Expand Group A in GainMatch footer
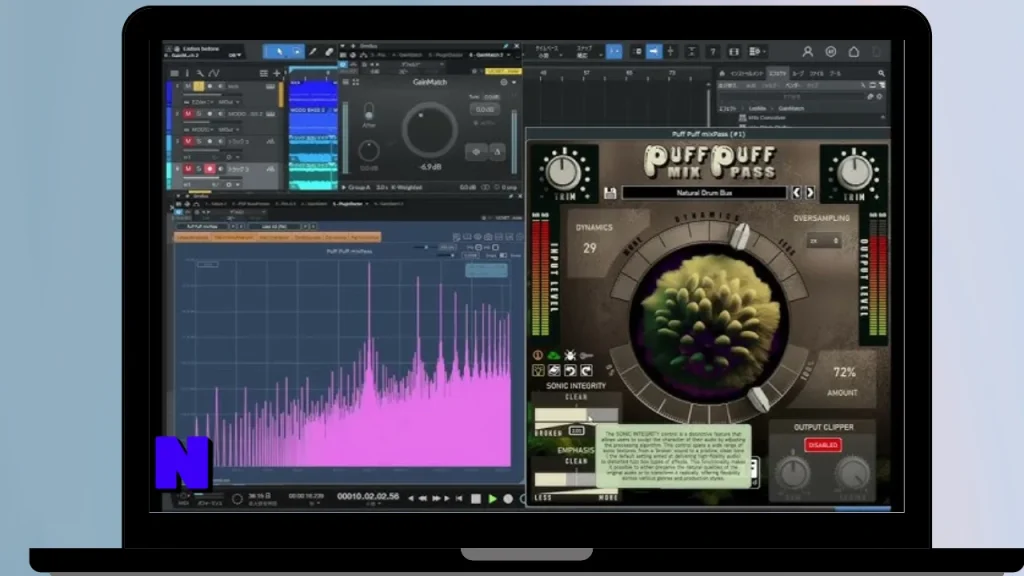This screenshot has height=576, width=1024. (344, 187)
